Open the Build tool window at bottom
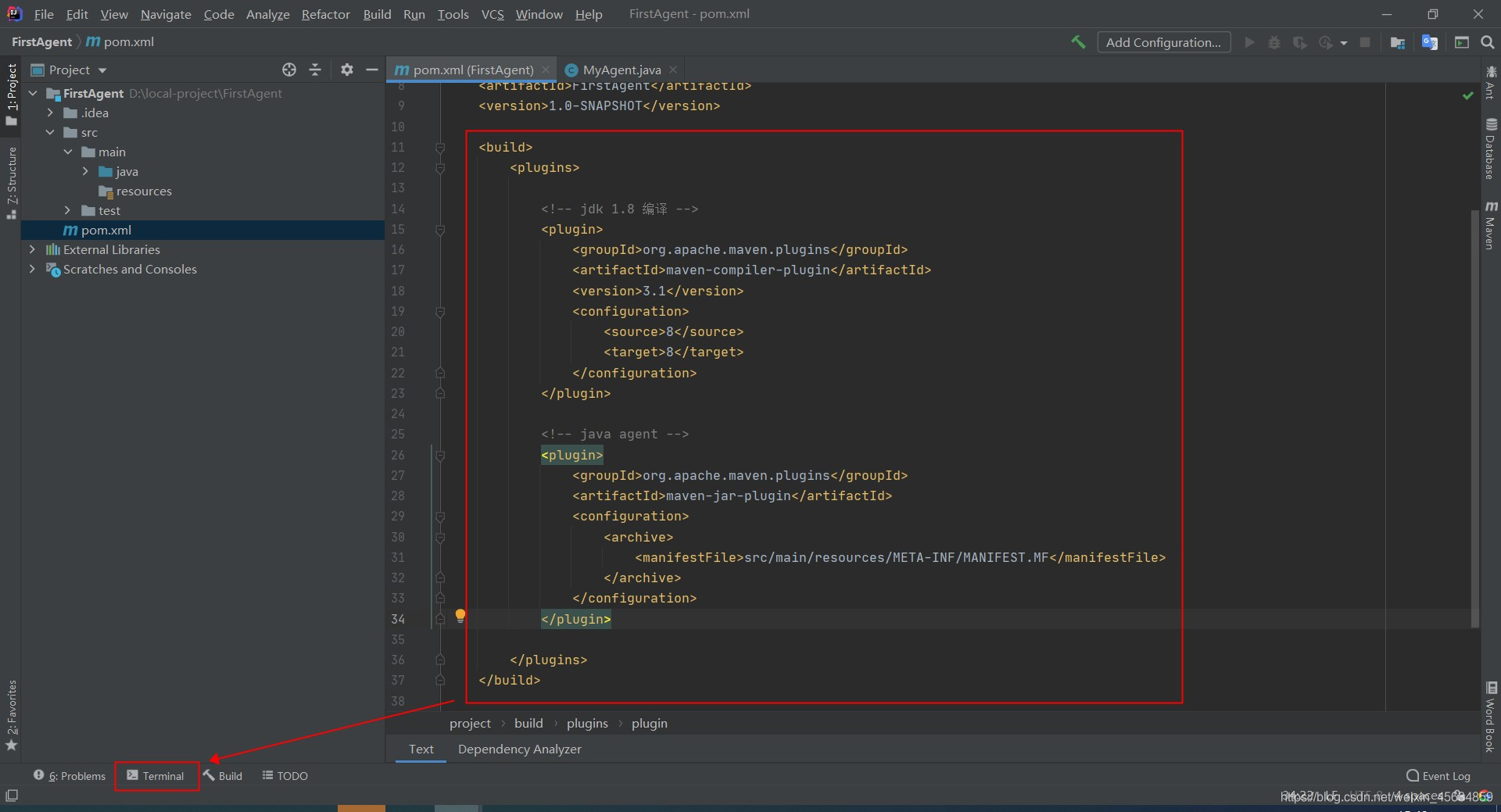Viewport: 1501px width, 812px height. 223,776
